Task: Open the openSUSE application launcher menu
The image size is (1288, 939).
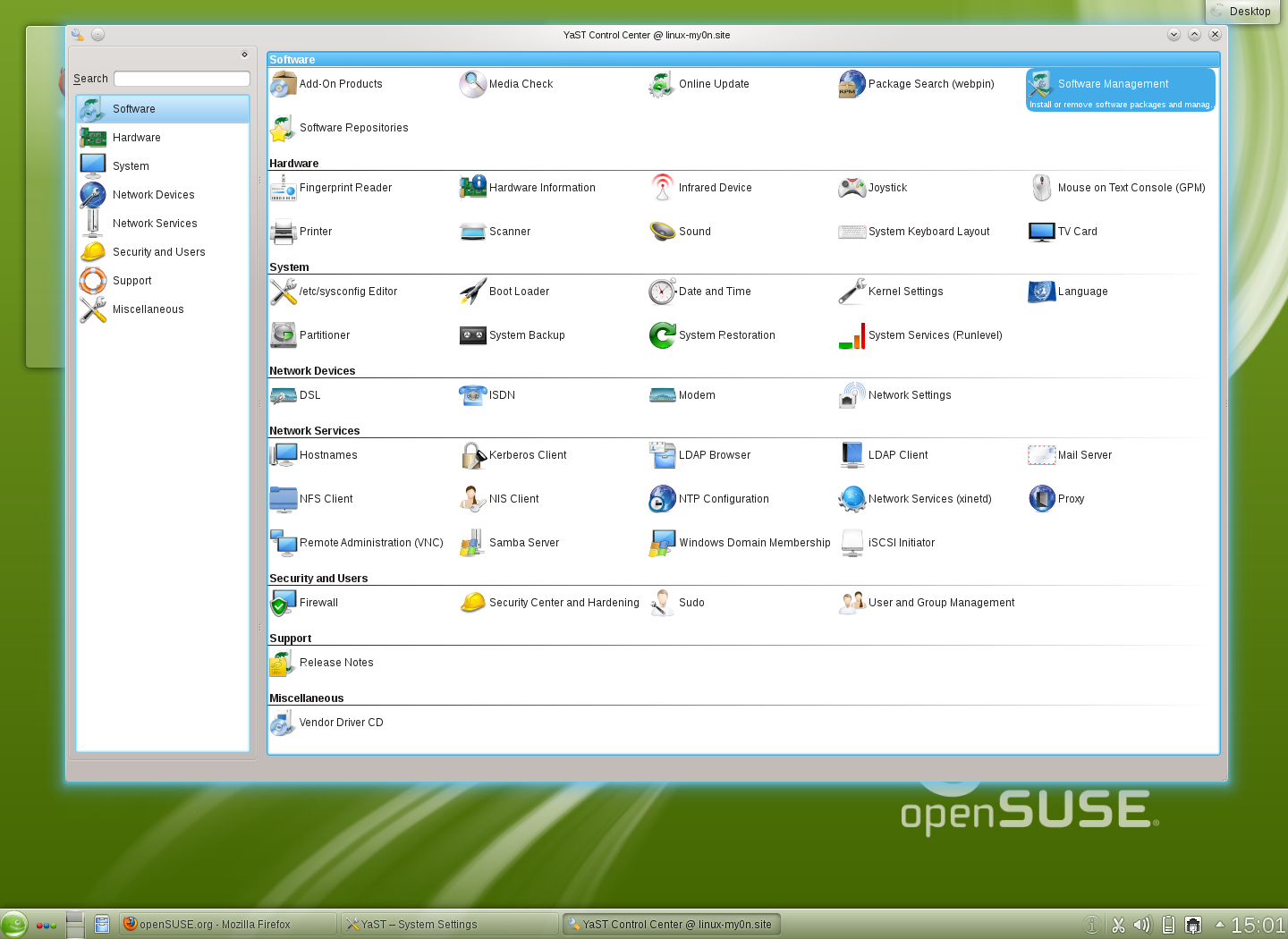Action: [14, 924]
